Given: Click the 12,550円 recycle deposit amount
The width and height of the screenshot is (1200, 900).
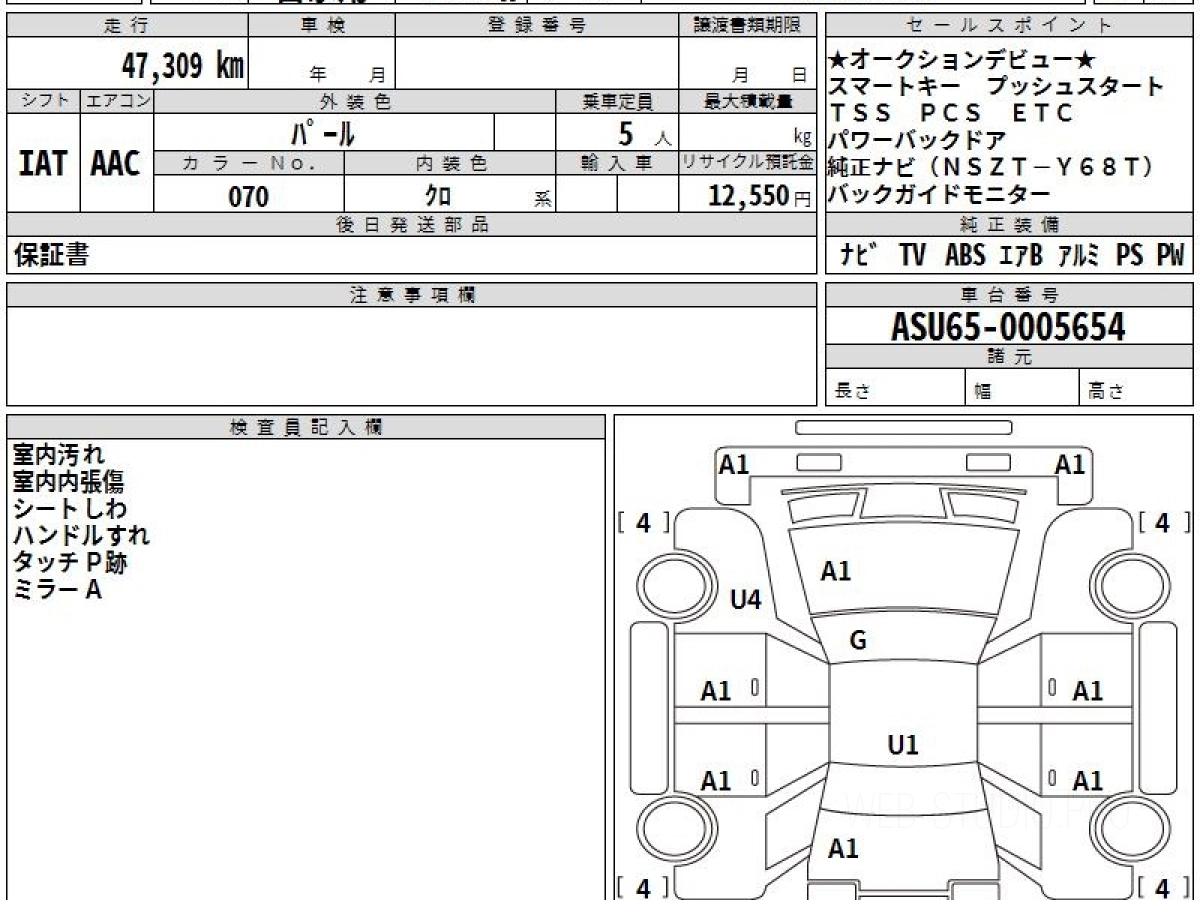Looking at the screenshot, I should click(x=760, y=196).
